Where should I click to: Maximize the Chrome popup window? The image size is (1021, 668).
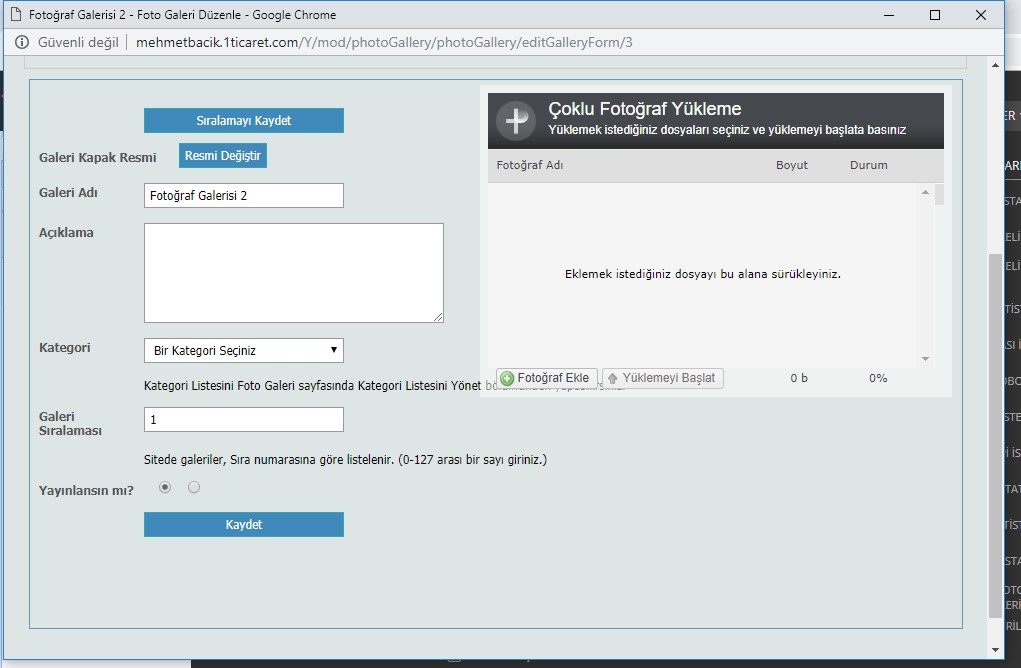click(x=934, y=15)
